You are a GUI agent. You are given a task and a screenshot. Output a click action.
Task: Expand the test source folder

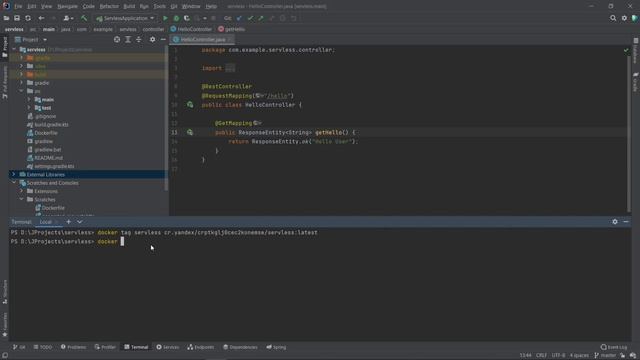[x=29, y=108]
